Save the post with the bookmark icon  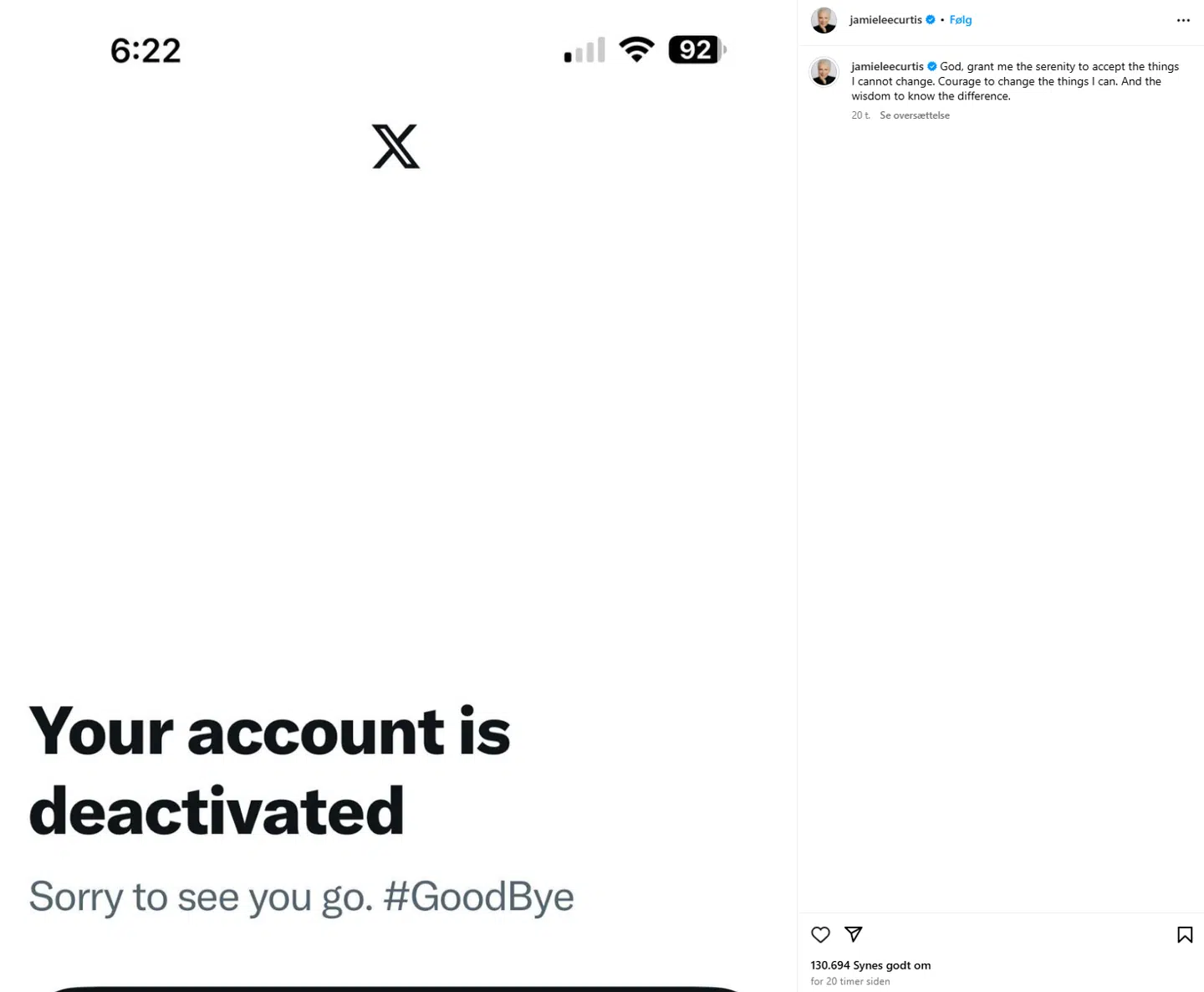click(1184, 934)
